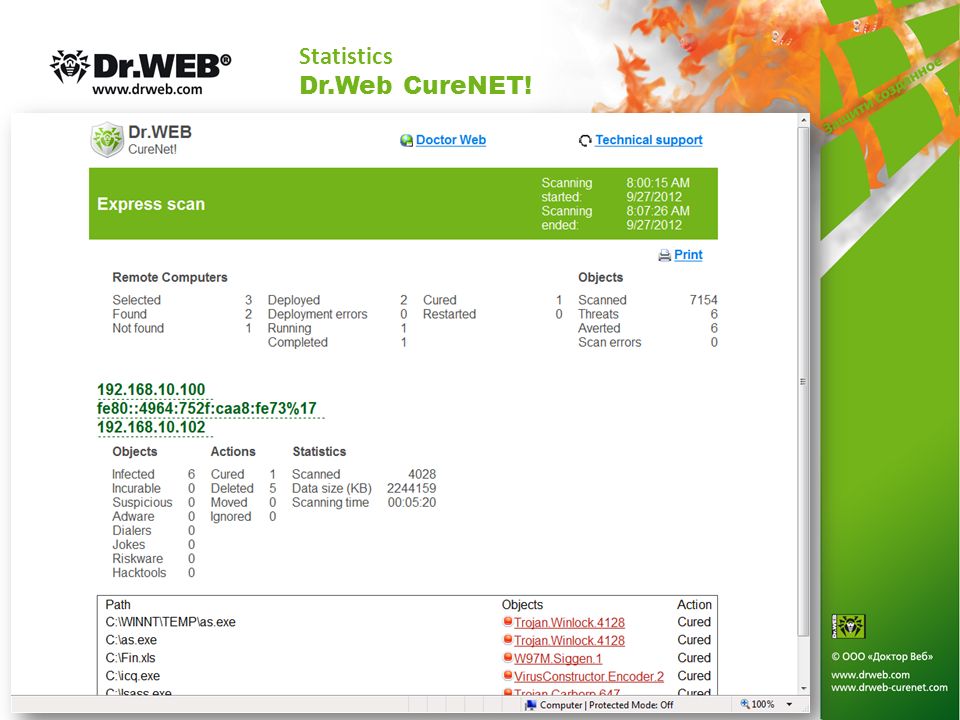Click red threat icon beside VirusConstructor.Encoder.2
This screenshot has width=960, height=720.
[x=508, y=675]
